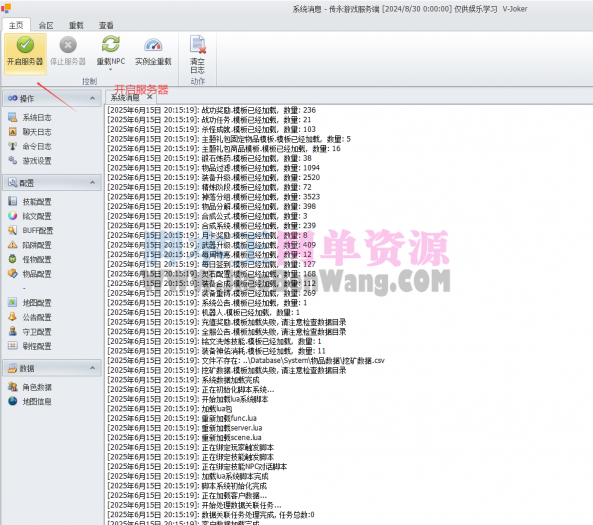Click the 停止服务器 stop server icon

click(x=68, y=45)
